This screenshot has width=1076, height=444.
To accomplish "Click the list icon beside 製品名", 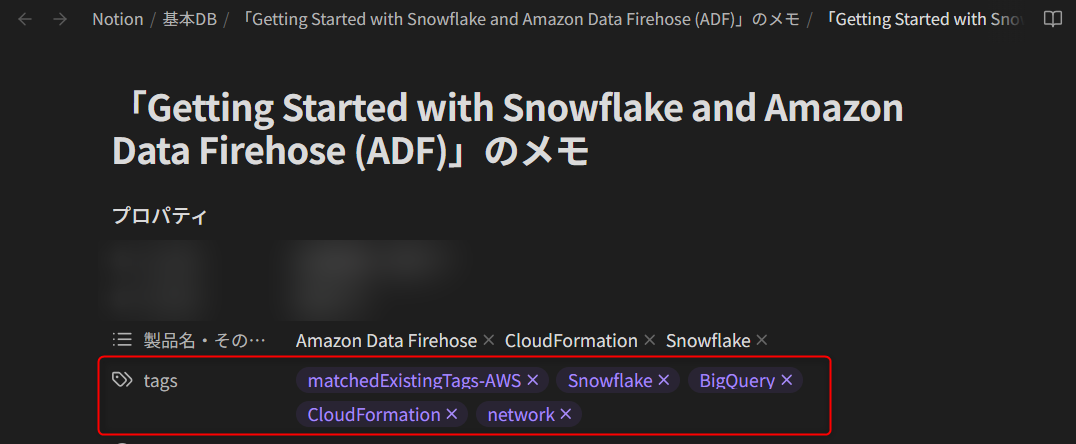I will pos(121,340).
